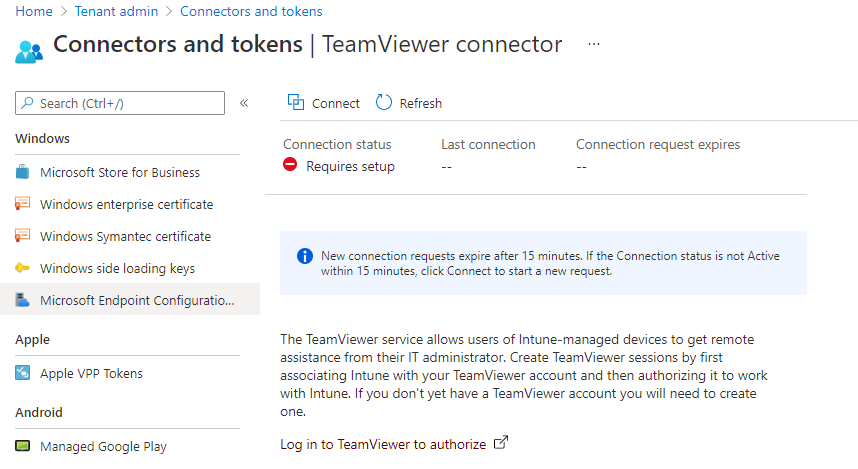This screenshot has height=469, width=858.
Task: Open Windows side loading keys menu item
Action: [x=117, y=269]
